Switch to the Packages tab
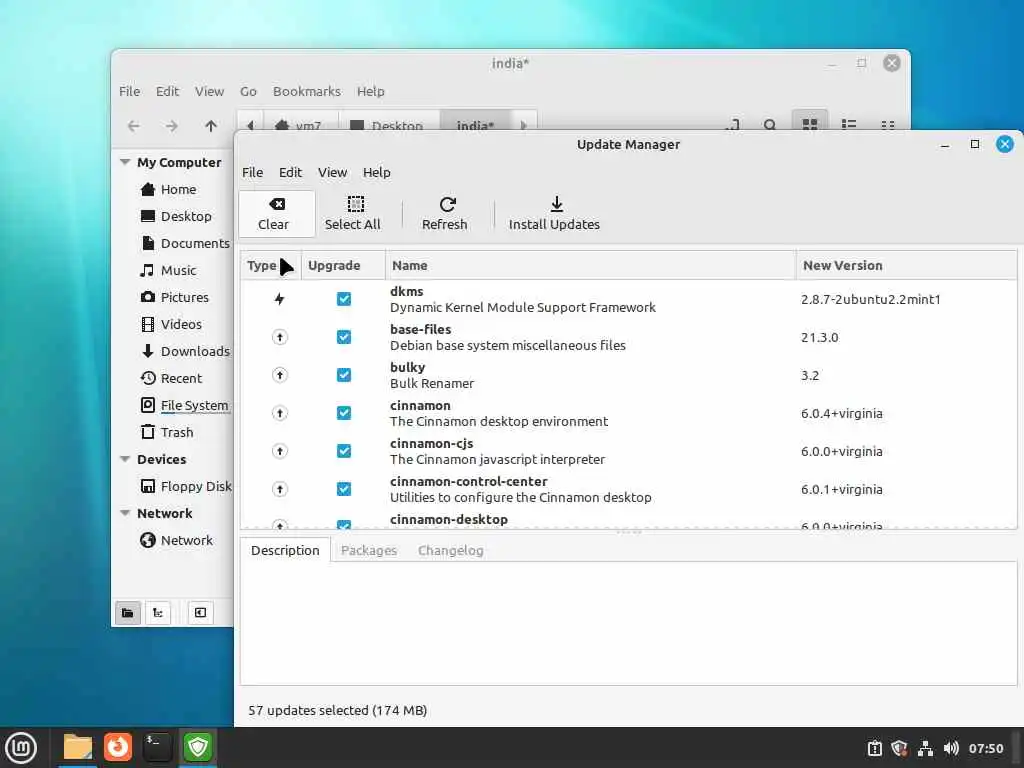 [369, 551]
